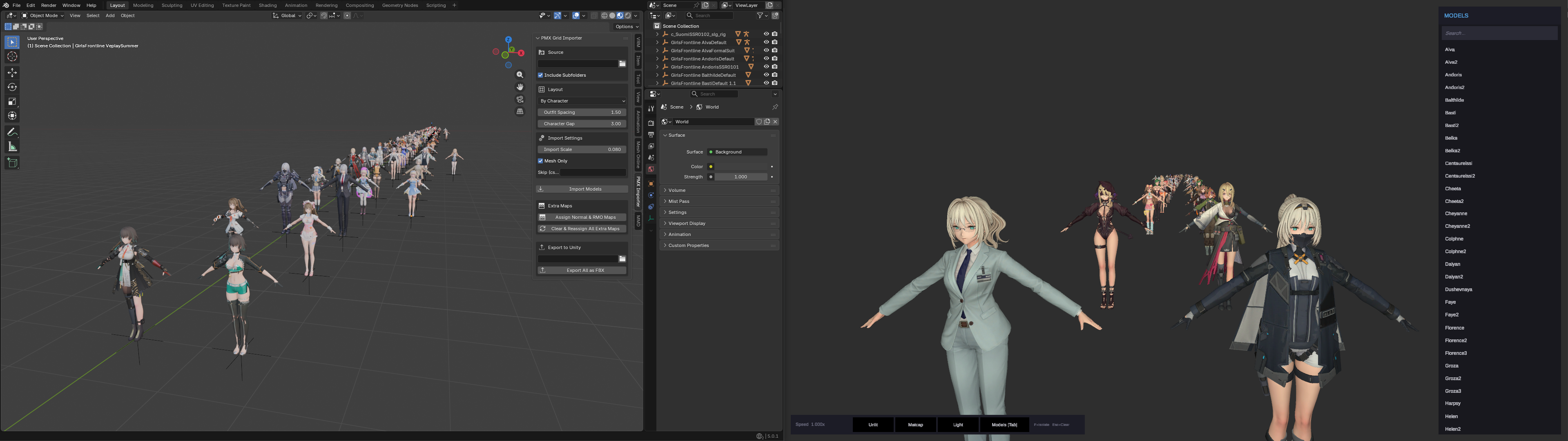The width and height of the screenshot is (1568, 441).
Task: Switch to orthographic/perspective grid view icon
Action: 520,111
